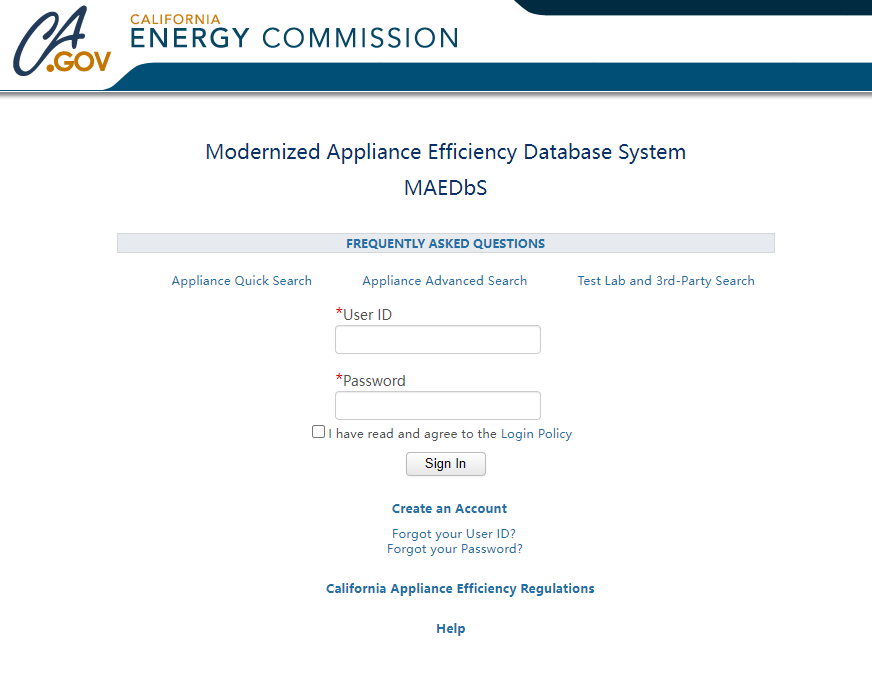
Task: Focus the User ID text field
Action: point(437,340)
